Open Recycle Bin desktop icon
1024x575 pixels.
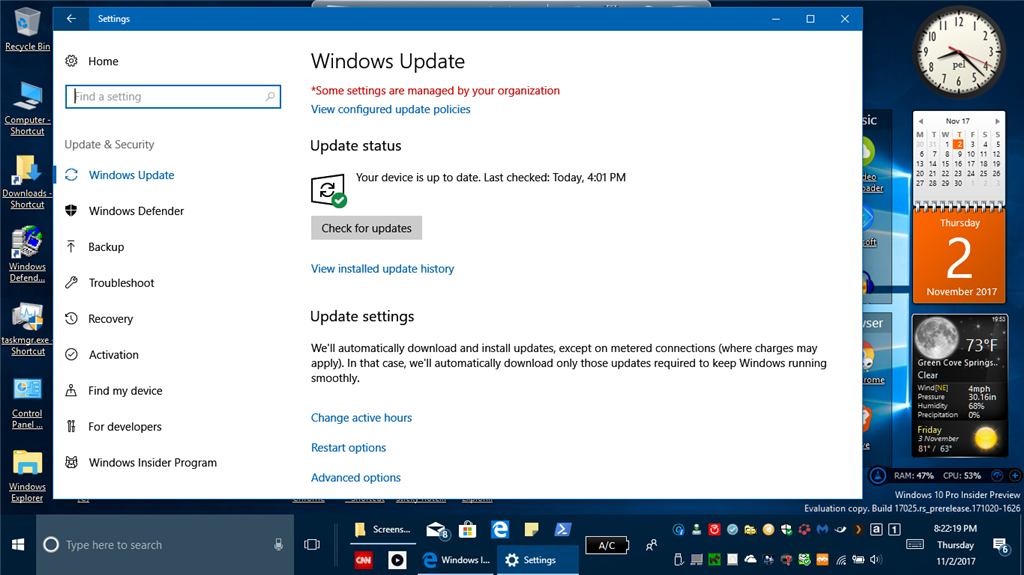(27, 28)
